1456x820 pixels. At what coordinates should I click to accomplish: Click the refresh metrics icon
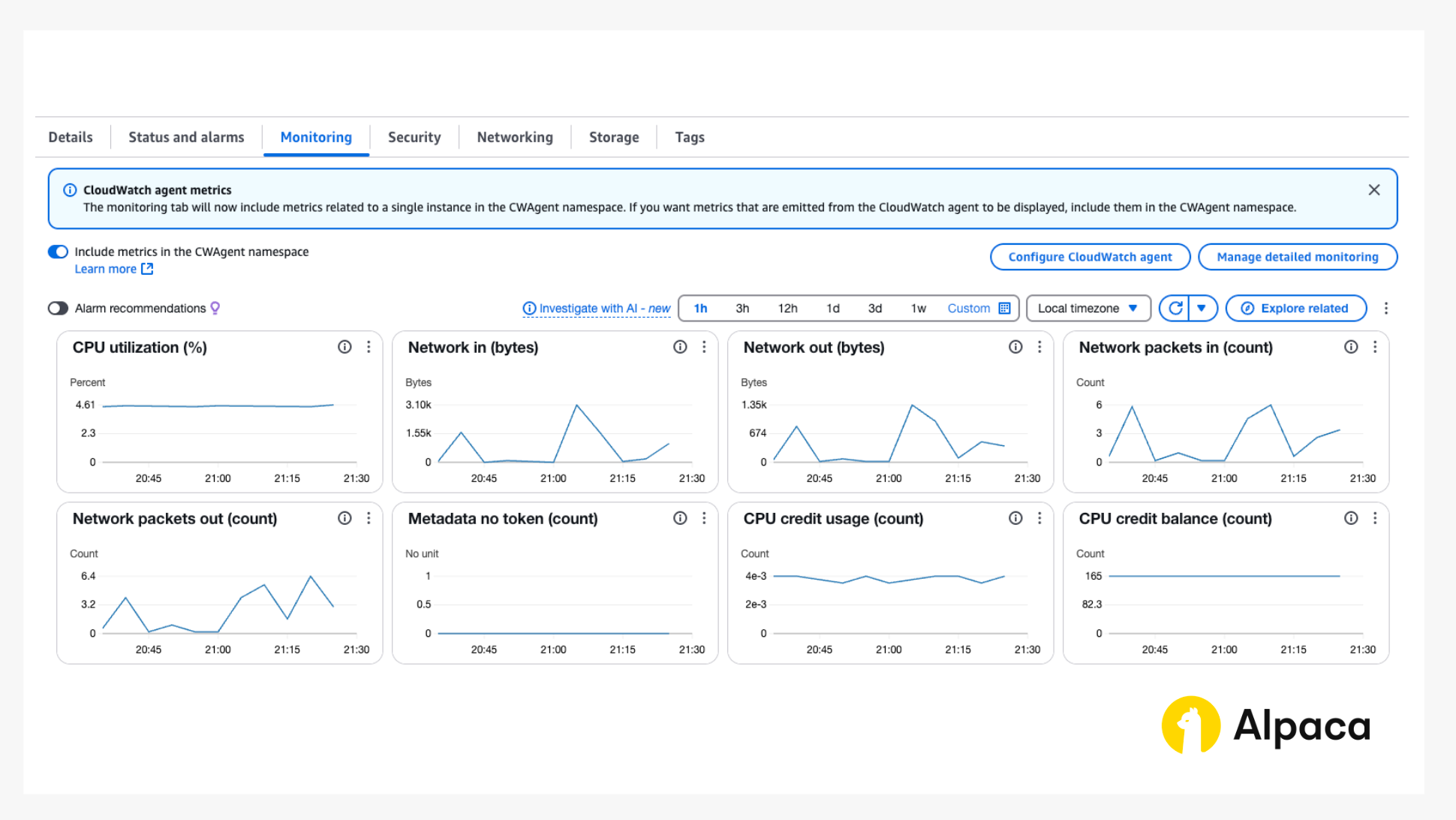click(1175, 308)
